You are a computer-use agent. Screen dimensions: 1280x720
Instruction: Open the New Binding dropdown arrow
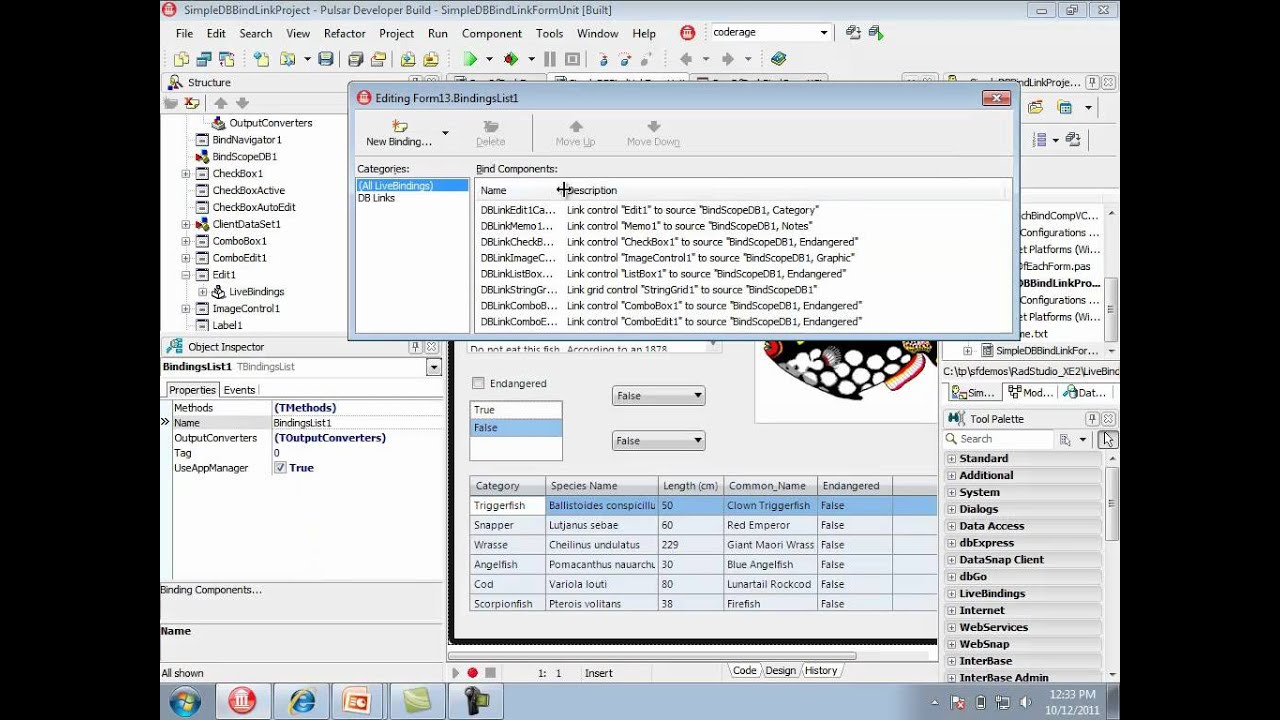(445, 133)
